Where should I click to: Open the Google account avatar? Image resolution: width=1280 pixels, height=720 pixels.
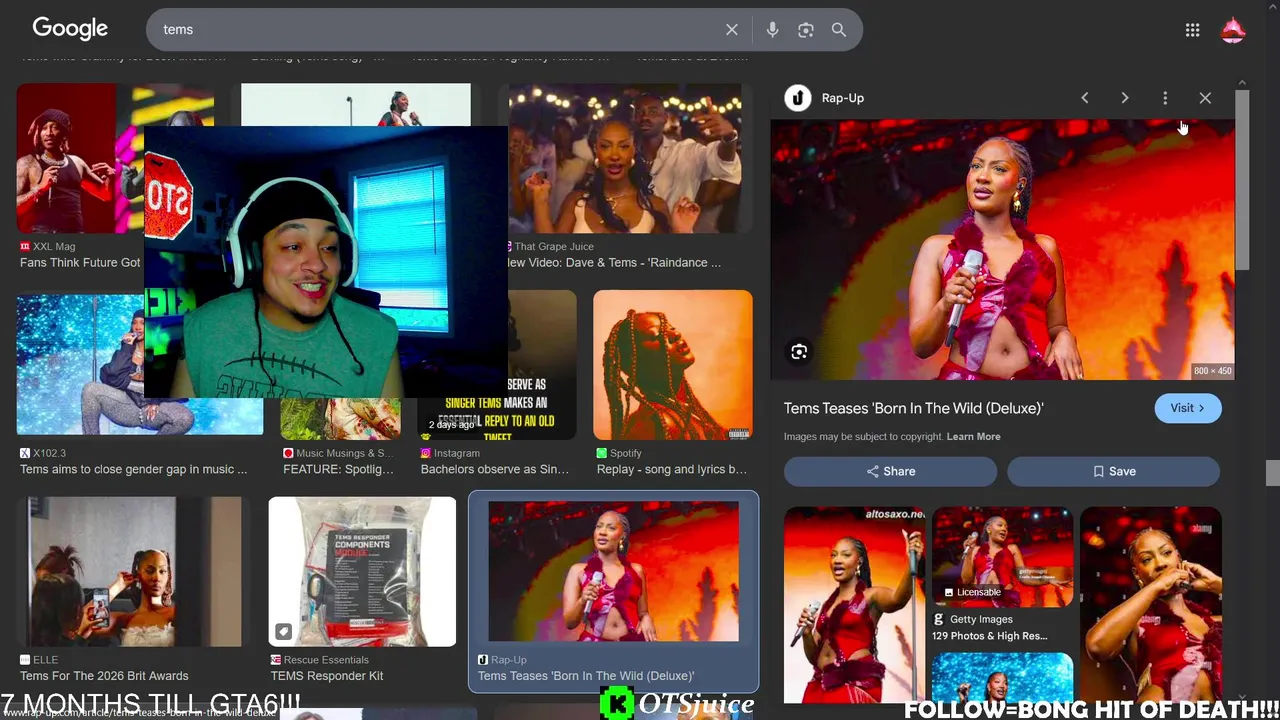(1233, 30)
